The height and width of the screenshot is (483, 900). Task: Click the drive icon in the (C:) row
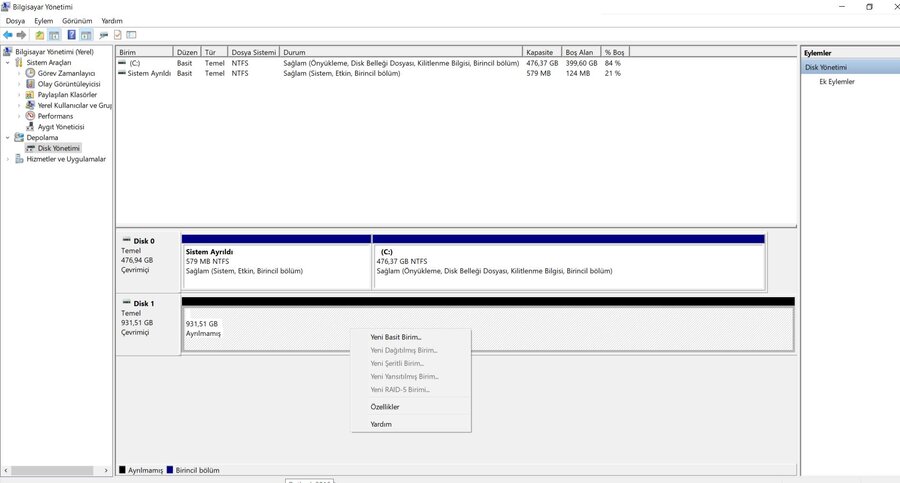click(x=122, y=63)
